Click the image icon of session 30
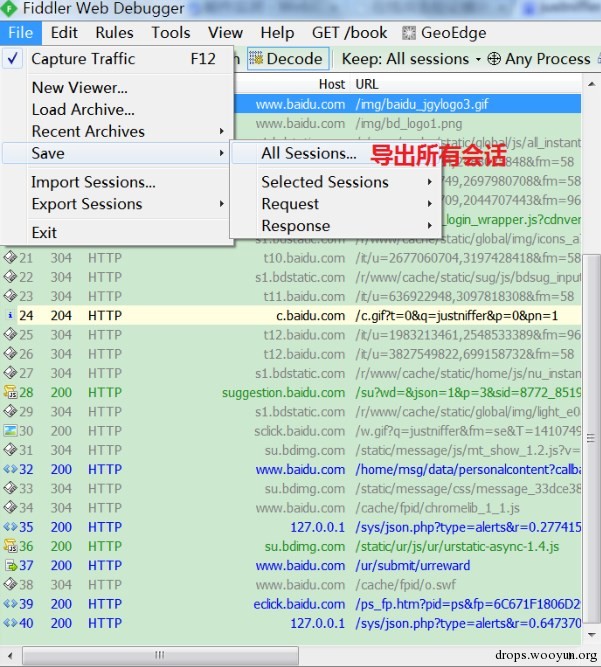601x667 pixels. tap(10, 430)
